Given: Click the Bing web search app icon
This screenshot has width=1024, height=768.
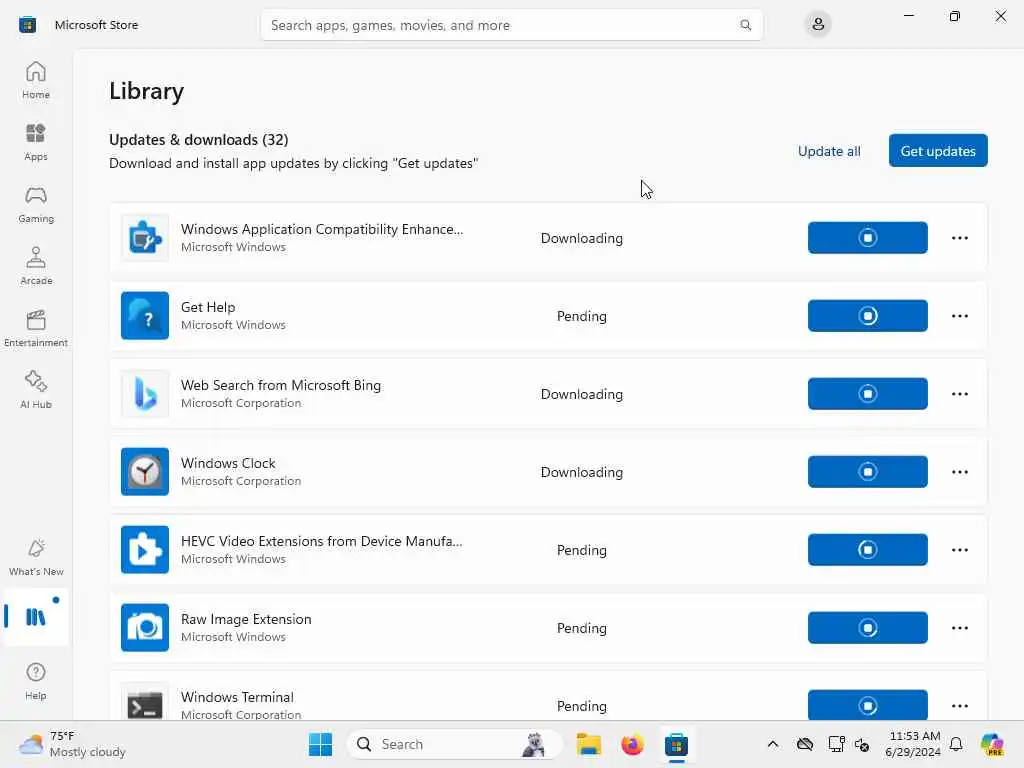Looking at the screenshot, I should tap(145, 394).
